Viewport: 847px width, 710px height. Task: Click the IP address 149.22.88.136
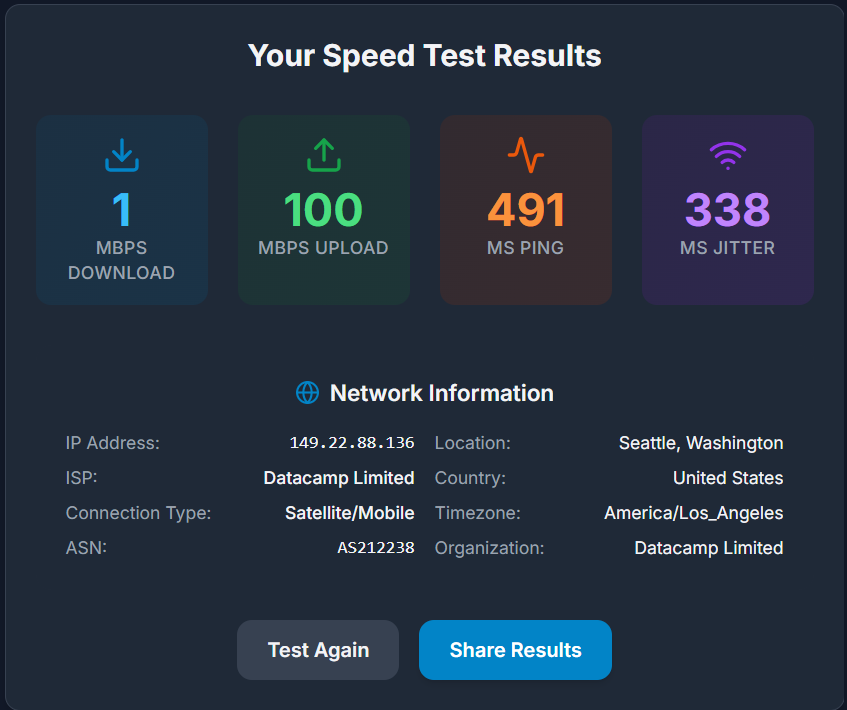click(x=351, y=443)
